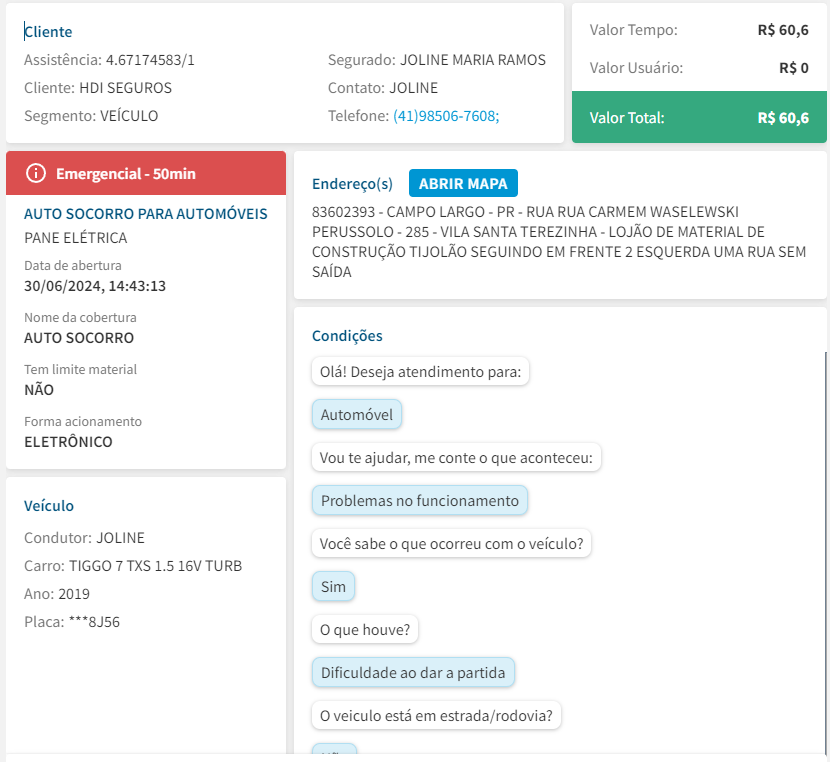Open the map with ABRIR MAPA
The width and height of the screenshot is (830, 762).
tap(463, 183)
